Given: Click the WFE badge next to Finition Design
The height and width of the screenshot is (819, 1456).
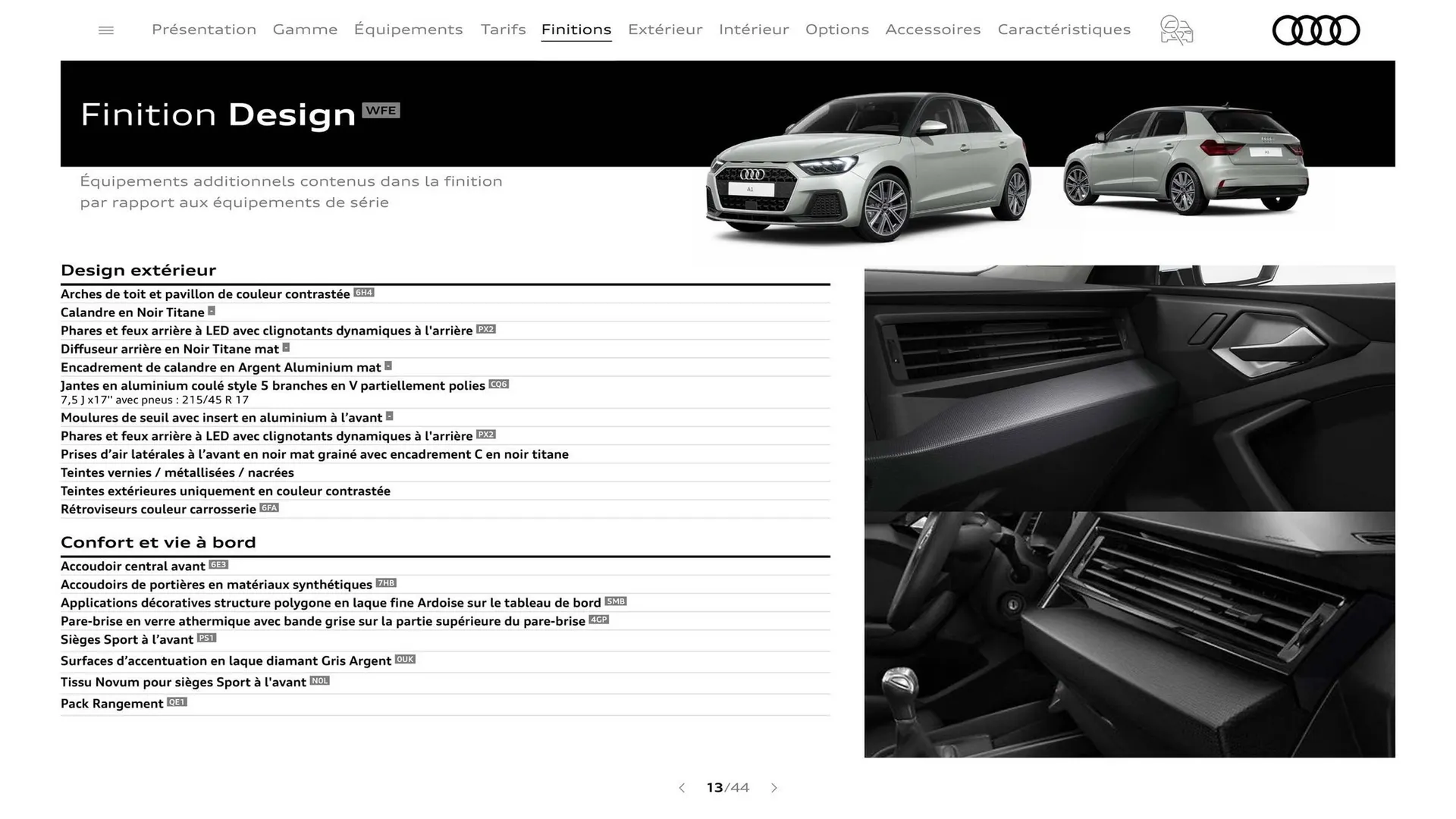Looking at the screenshot, I should click(x=382, y=110).
